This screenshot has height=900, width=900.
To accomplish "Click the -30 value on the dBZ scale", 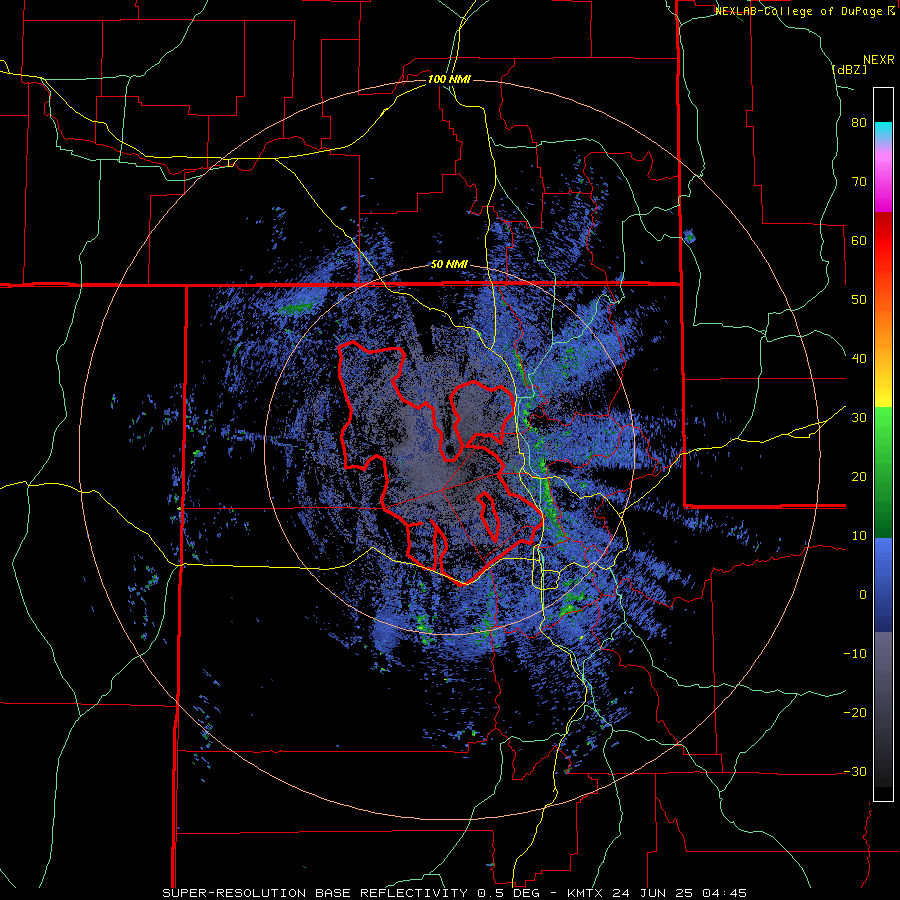I will pyautogui.click(x=855, y=771).
